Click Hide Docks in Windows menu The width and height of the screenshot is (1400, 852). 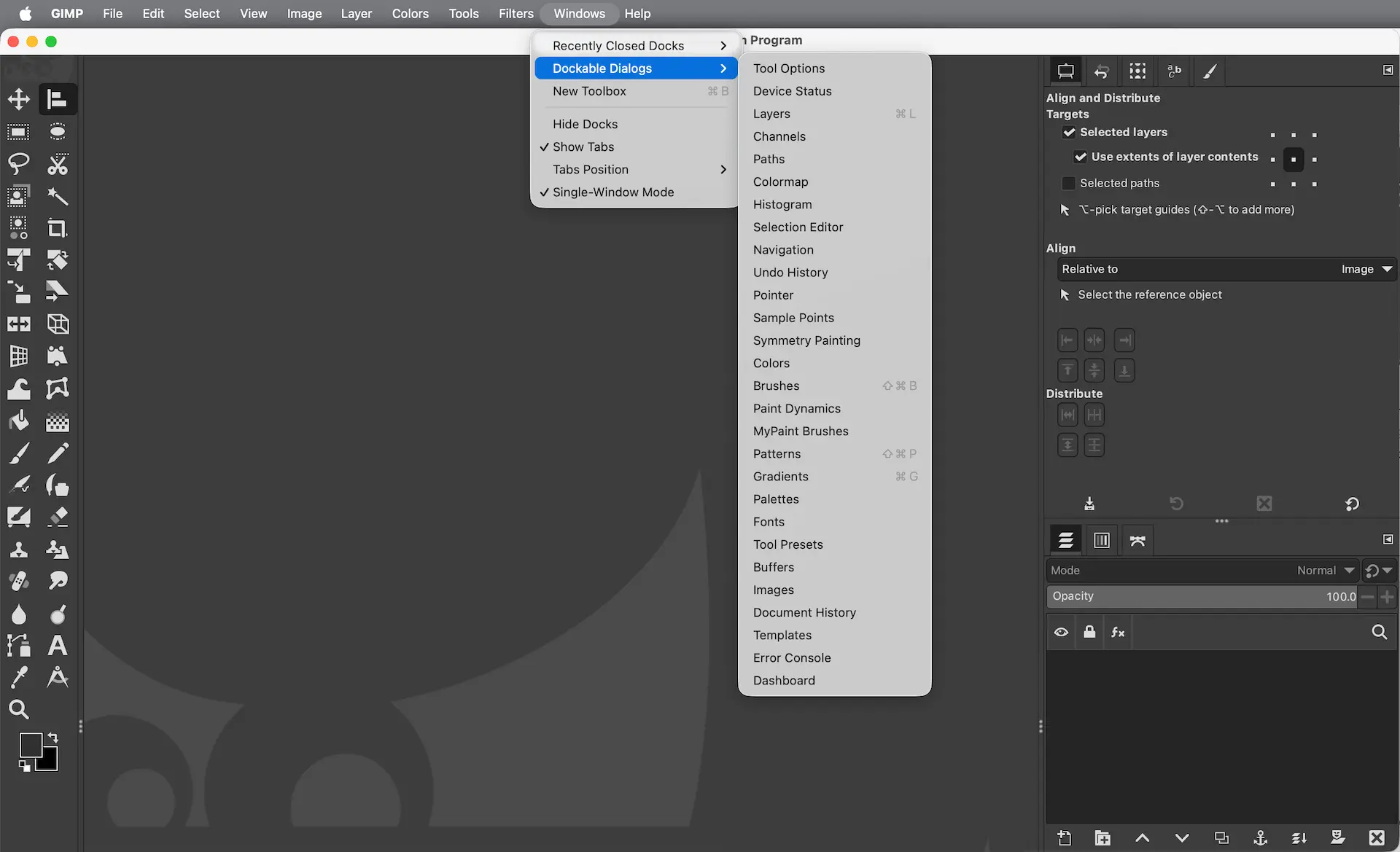(x=635, y=125)
